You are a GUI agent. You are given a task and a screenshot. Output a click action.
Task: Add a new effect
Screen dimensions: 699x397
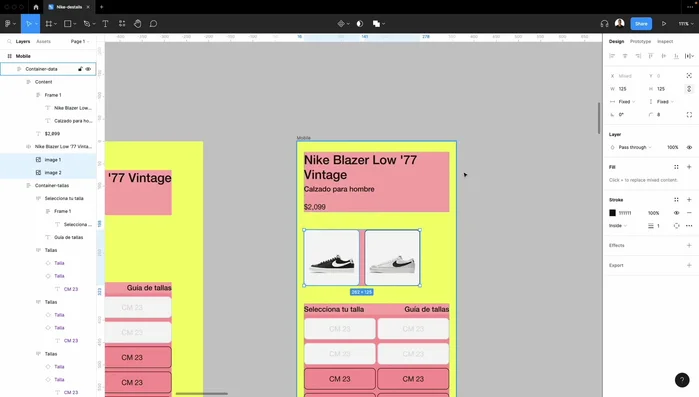(x=689, y=246)
